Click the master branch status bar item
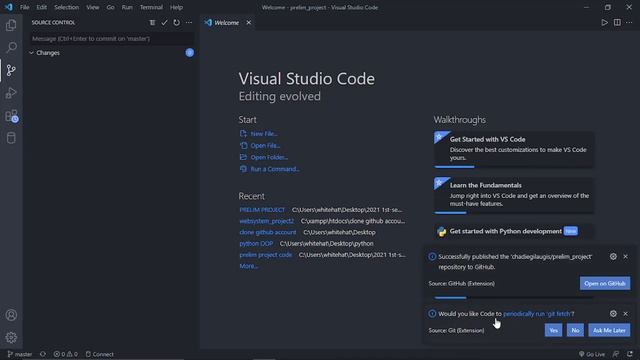The image size is (640, 360). 20,354
